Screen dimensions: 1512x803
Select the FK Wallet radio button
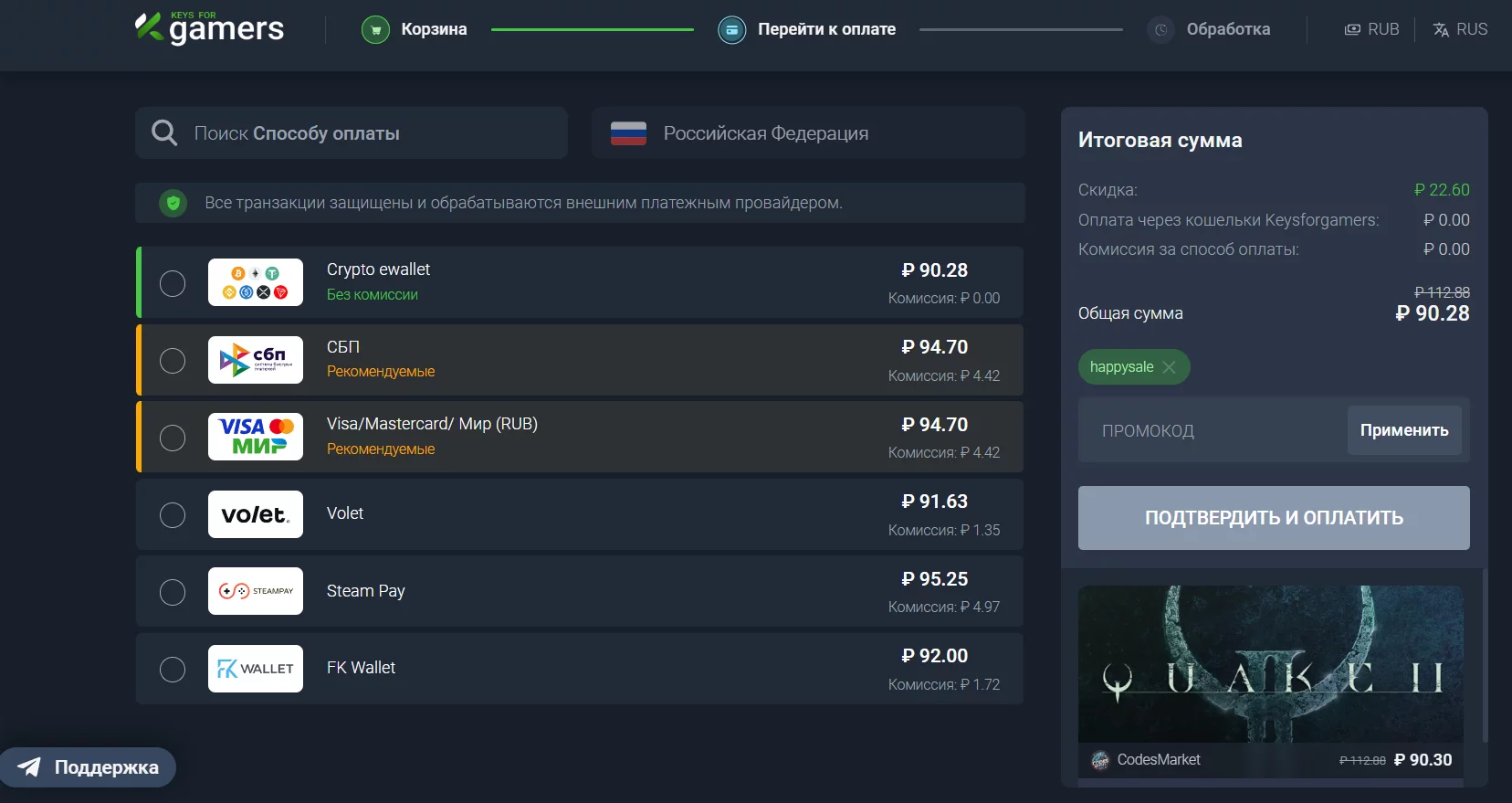(x=173, y=670)
